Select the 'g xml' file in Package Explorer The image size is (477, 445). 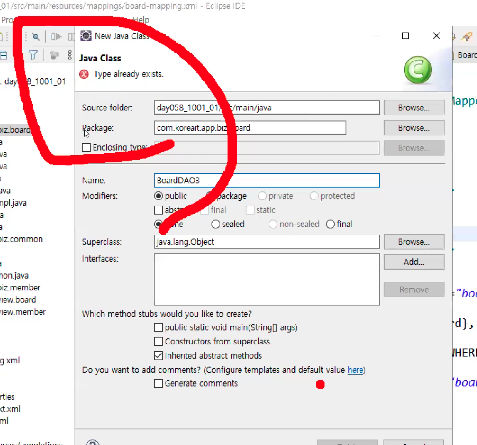[x=10, y=360]
